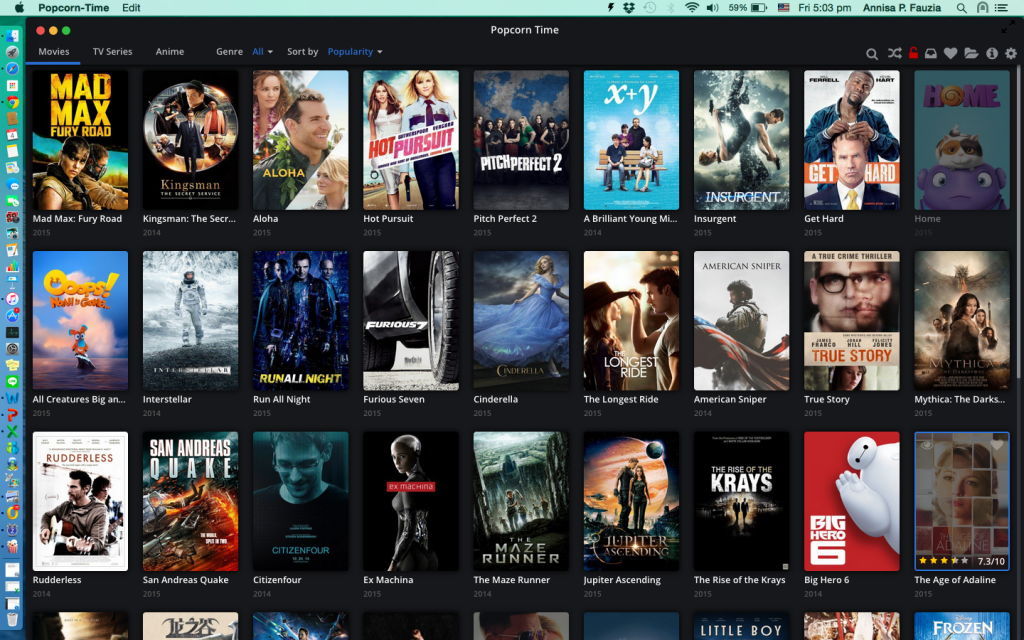Open the Apple menu
This screenshot has height=640, width=1024.
pos(19,8)
